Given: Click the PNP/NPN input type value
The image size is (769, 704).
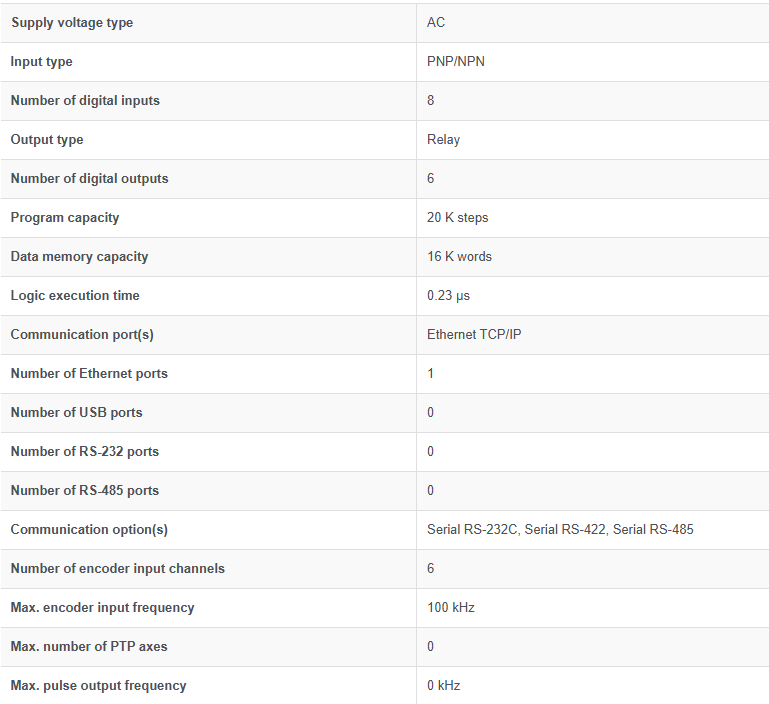Looking at the screenshot, I should tap(456, 62).
